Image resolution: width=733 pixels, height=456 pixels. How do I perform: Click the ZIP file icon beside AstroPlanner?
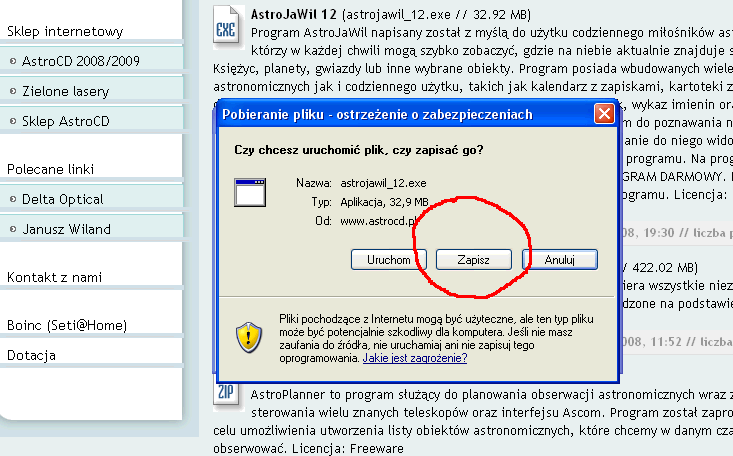[x=227, y=394]
